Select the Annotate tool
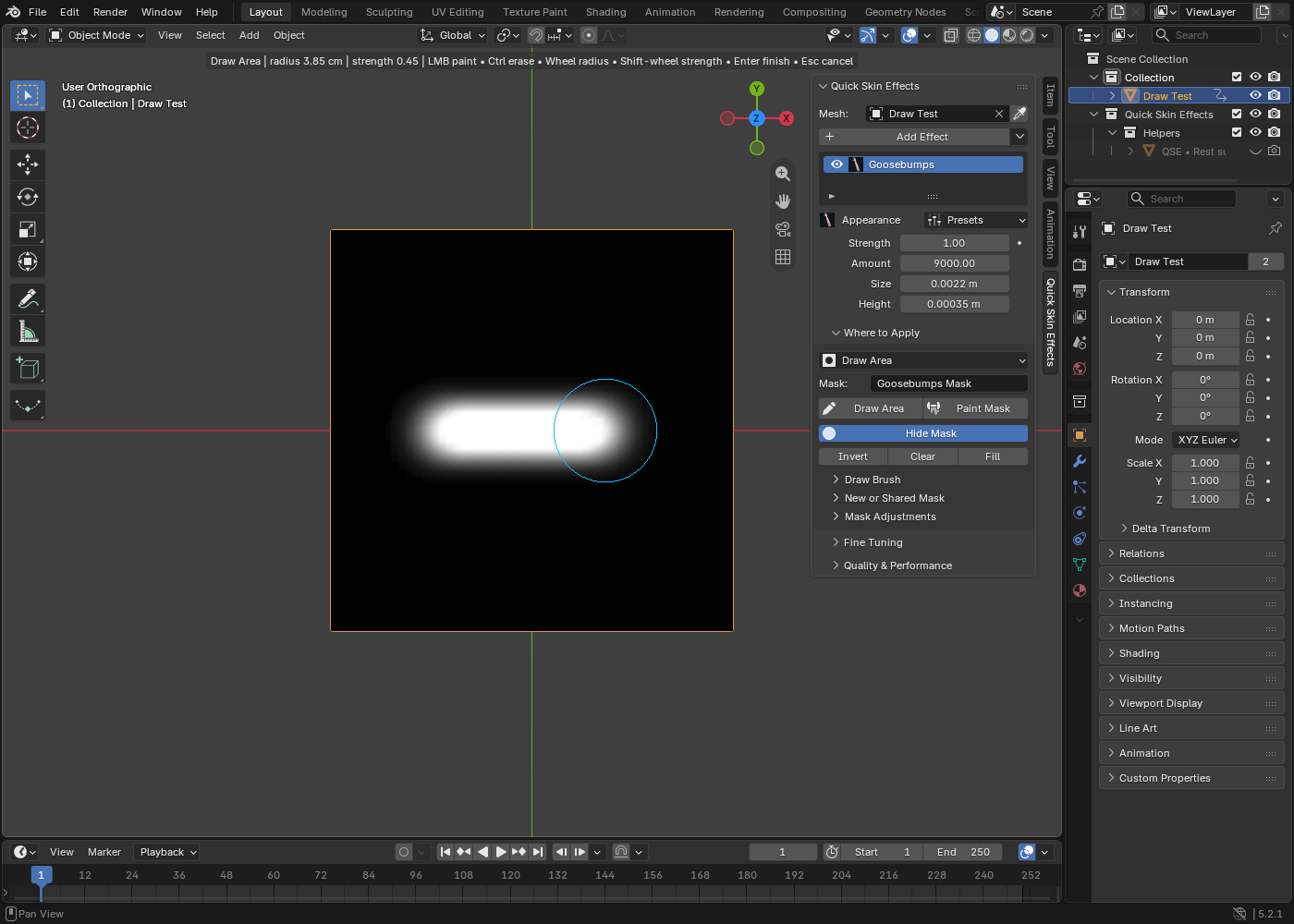Image resolution: width=1294 pixels, height=924 pixels. click(28, 298)
